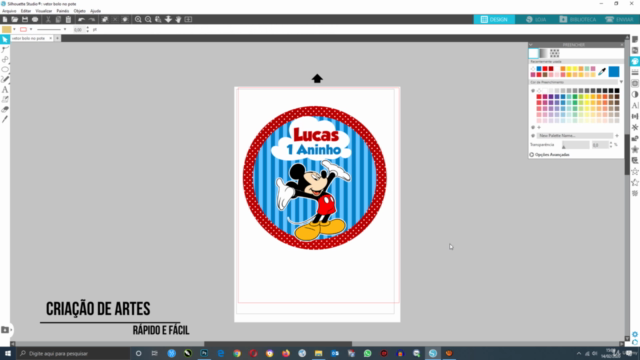Open the Ajuda menu
The image size is (640, 360).
96,11
